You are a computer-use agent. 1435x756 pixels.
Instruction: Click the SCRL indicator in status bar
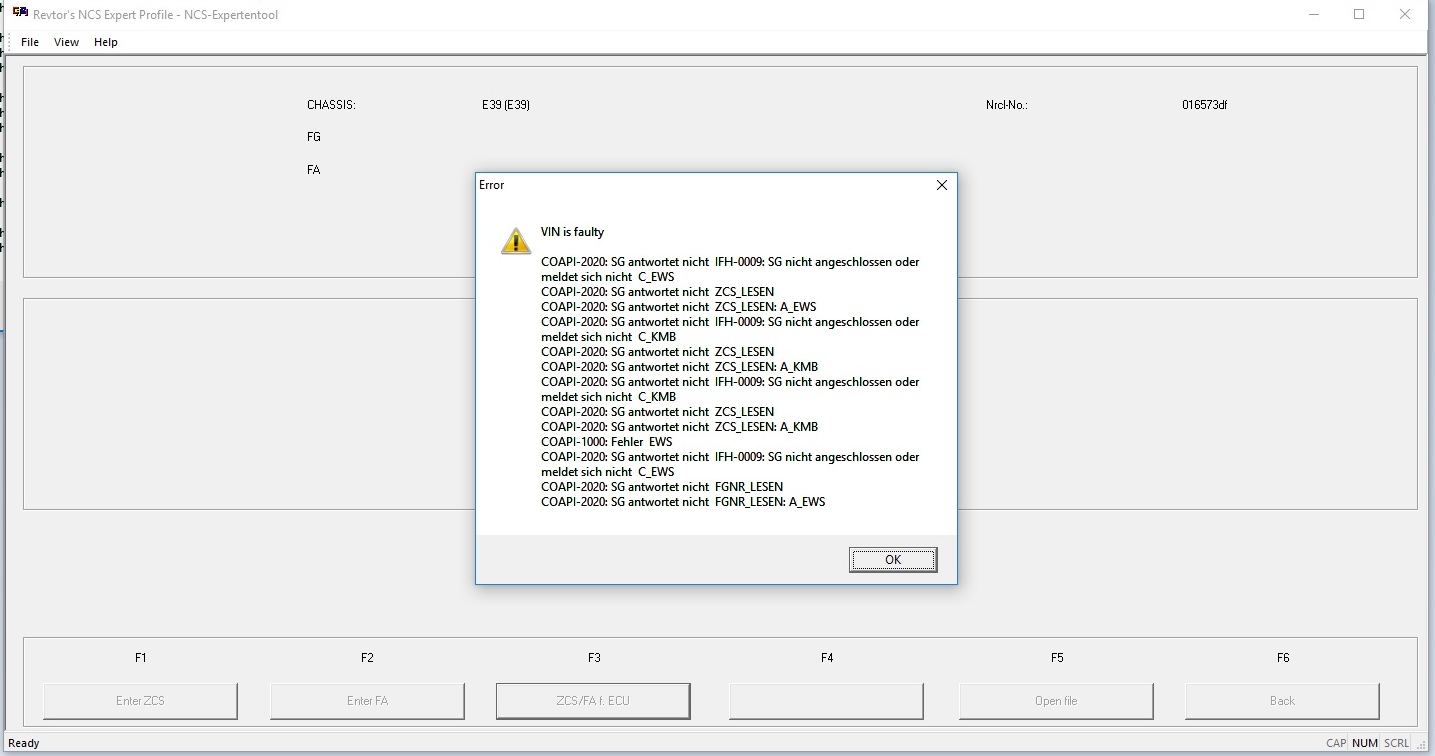1397,743
